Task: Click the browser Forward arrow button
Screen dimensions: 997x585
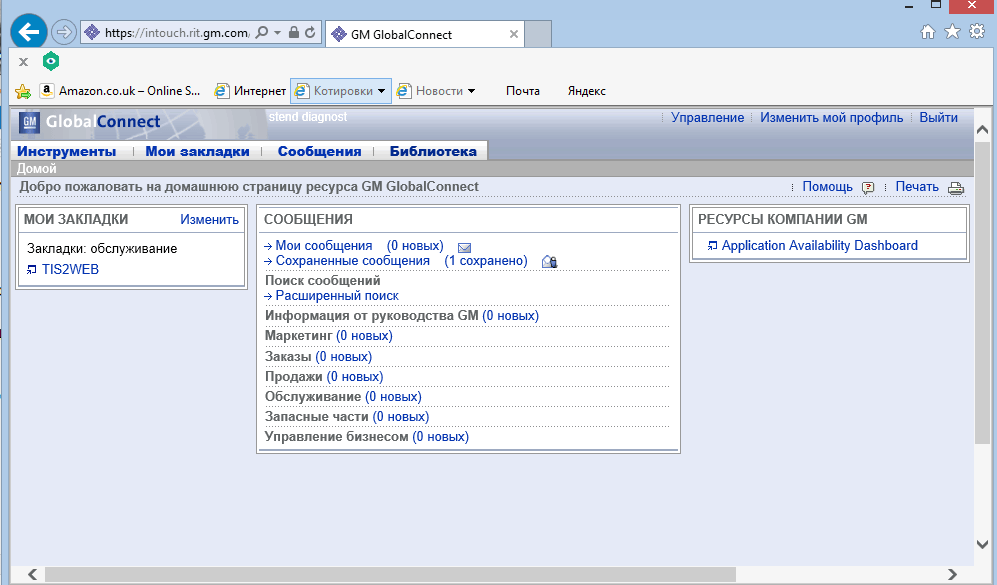Action: (64, 32)
